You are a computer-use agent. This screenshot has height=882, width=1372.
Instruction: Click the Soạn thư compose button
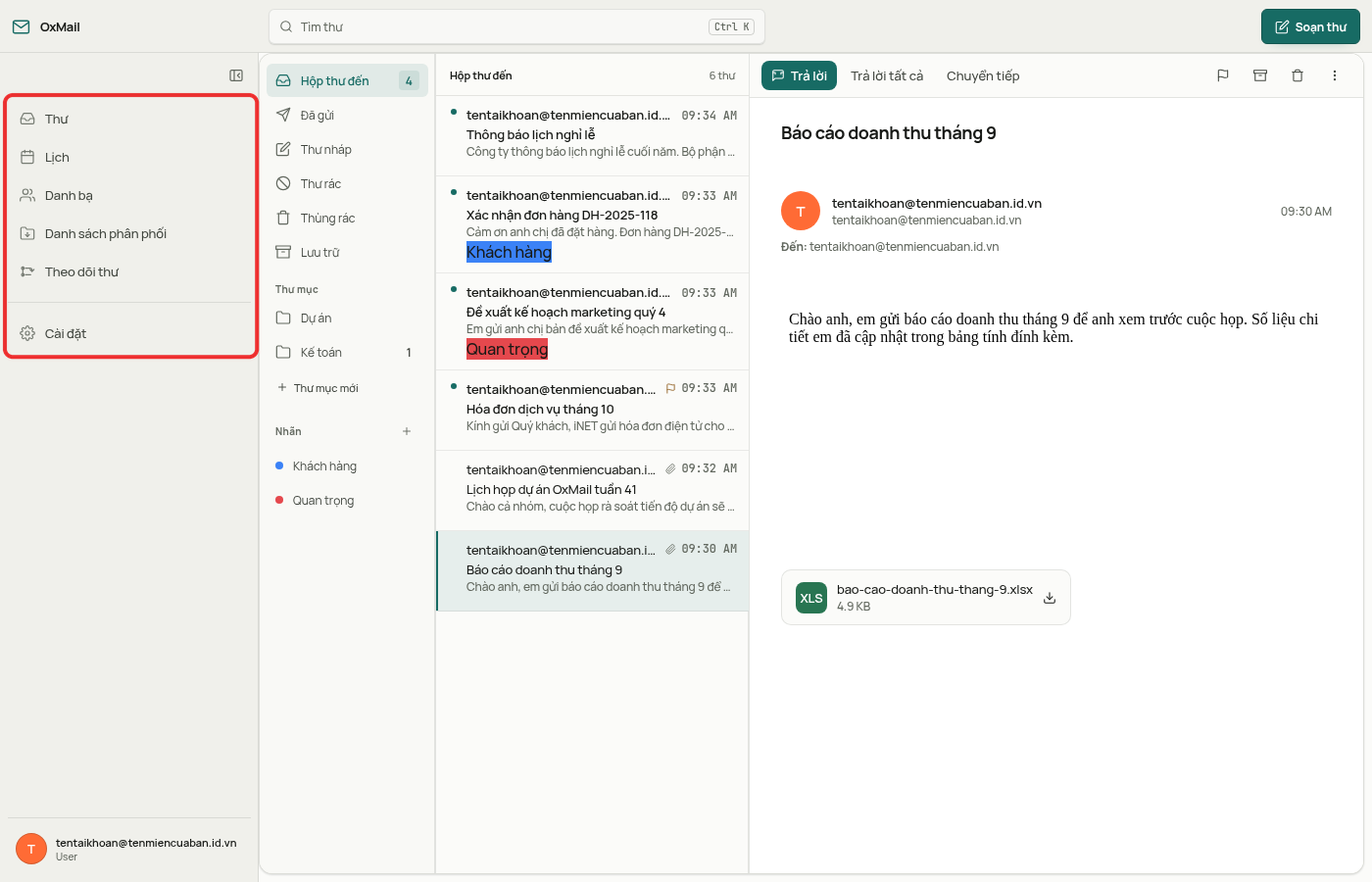[x=1310, y=27]
